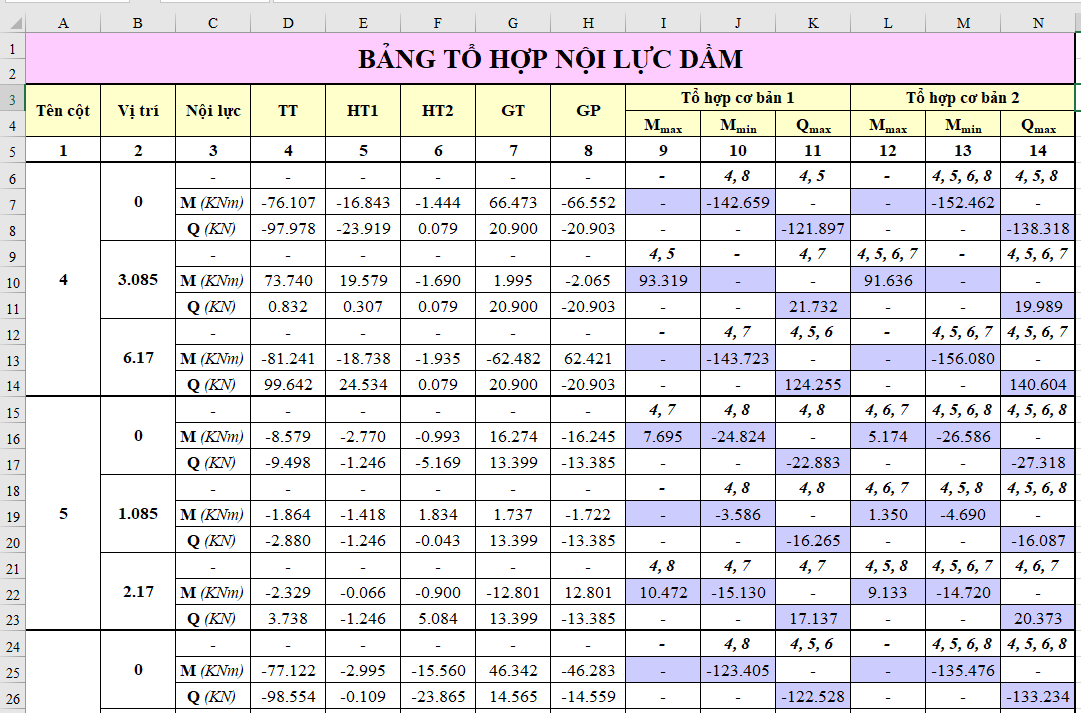Select cell with value -123.405
This screenshot has width=1081, height=713.
(738, 670)
